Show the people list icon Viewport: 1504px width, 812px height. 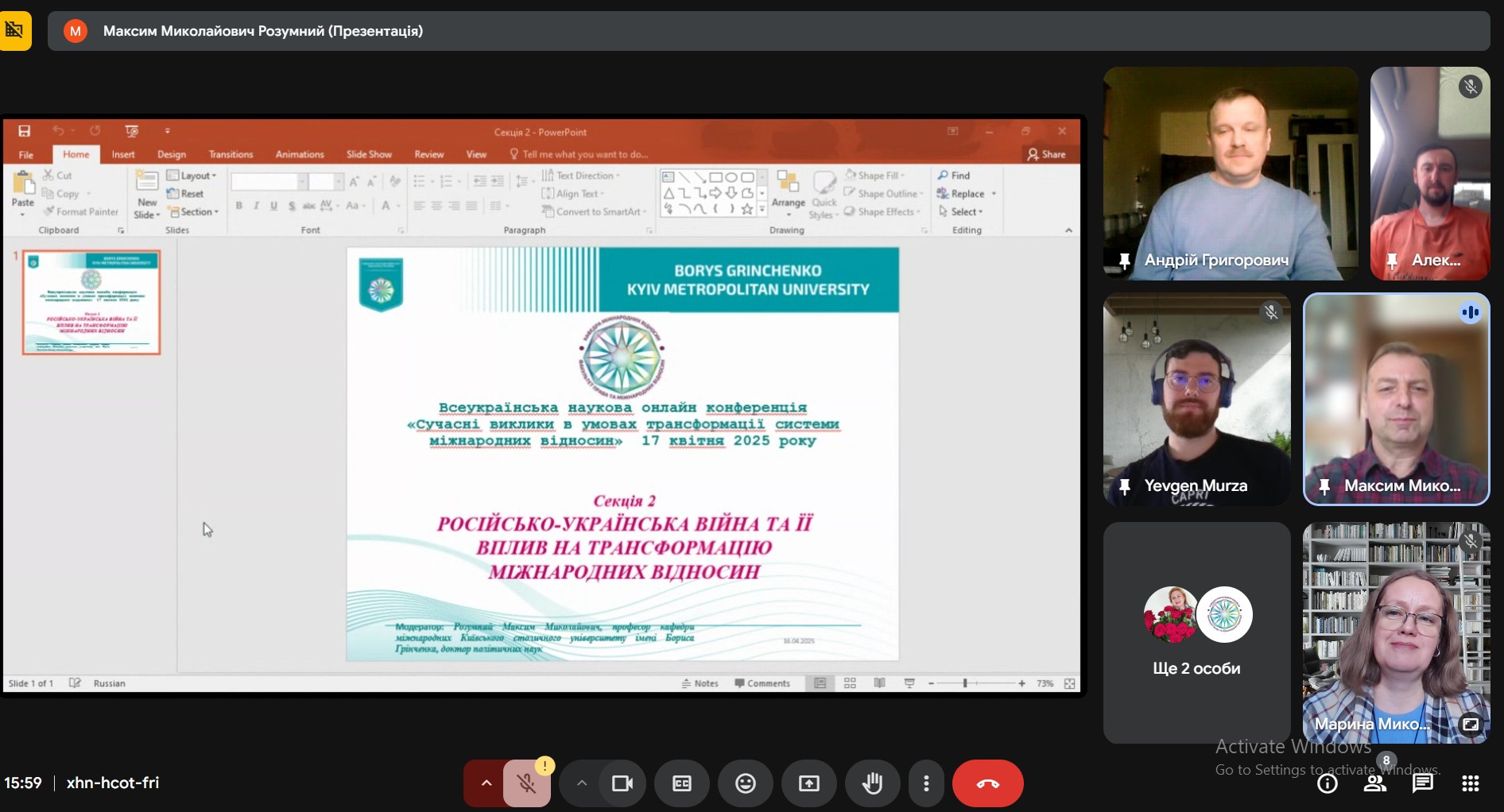click(x=1374, y=783)
